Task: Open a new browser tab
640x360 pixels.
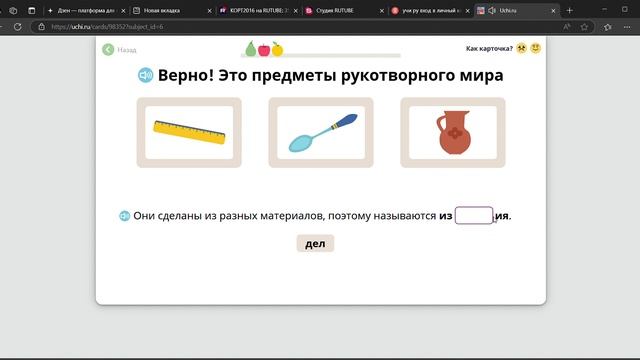Action: [569, 11]
